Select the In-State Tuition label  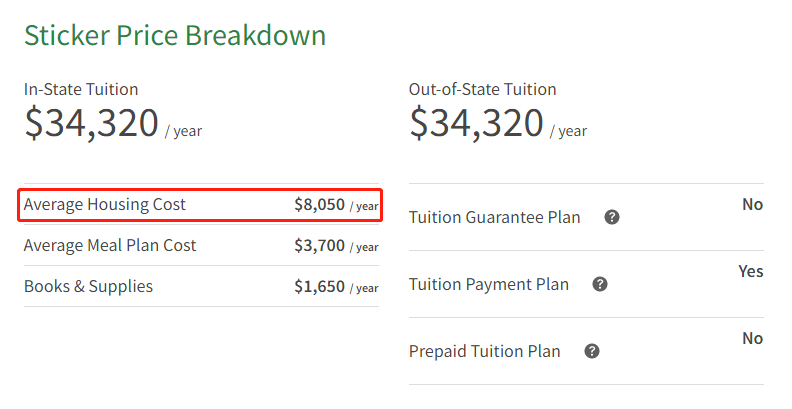point(81,89)
